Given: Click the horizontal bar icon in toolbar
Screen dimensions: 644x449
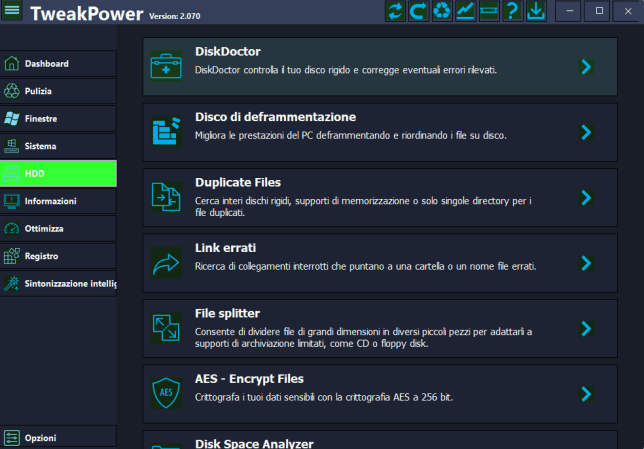Looking at the screenshot, I should tap(489, 12).
